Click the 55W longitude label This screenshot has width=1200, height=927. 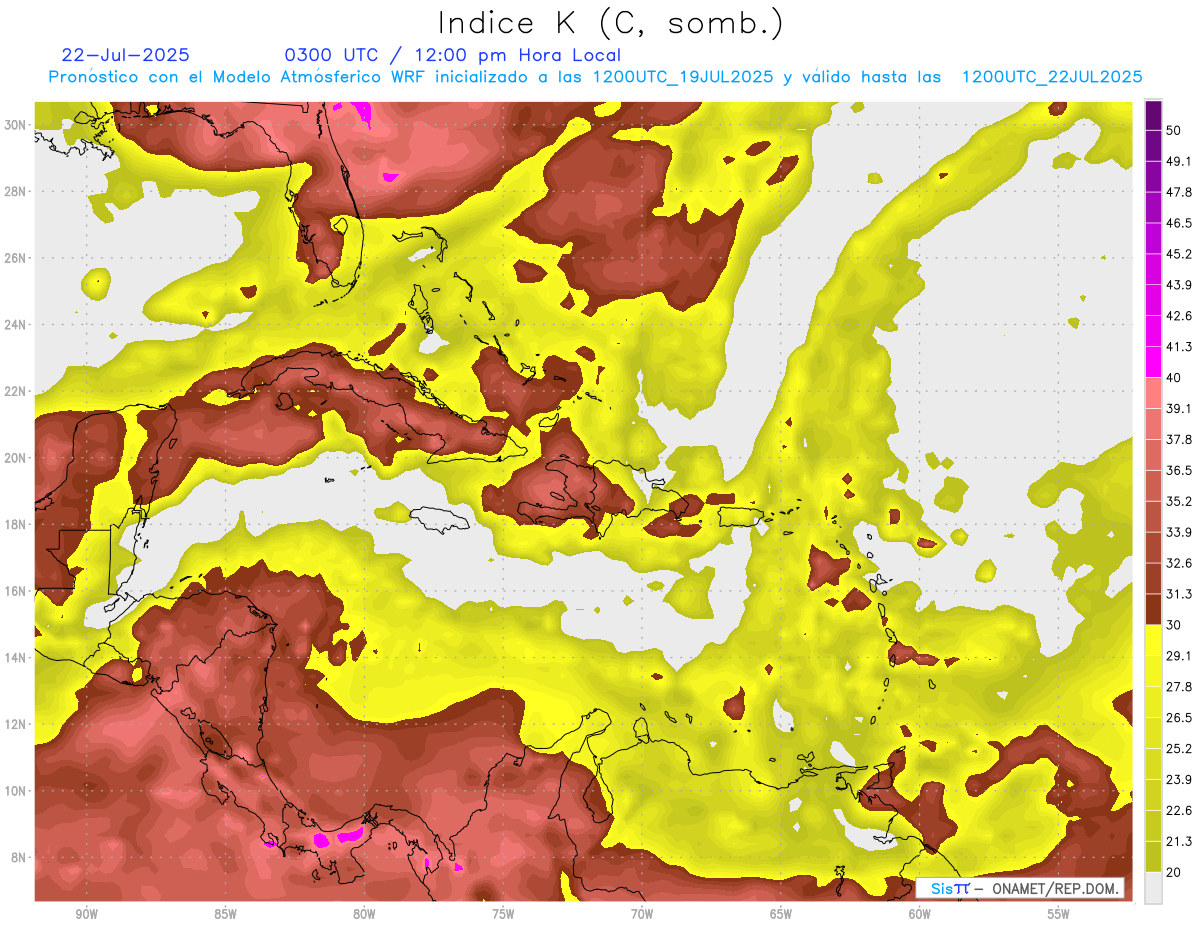1059,914
